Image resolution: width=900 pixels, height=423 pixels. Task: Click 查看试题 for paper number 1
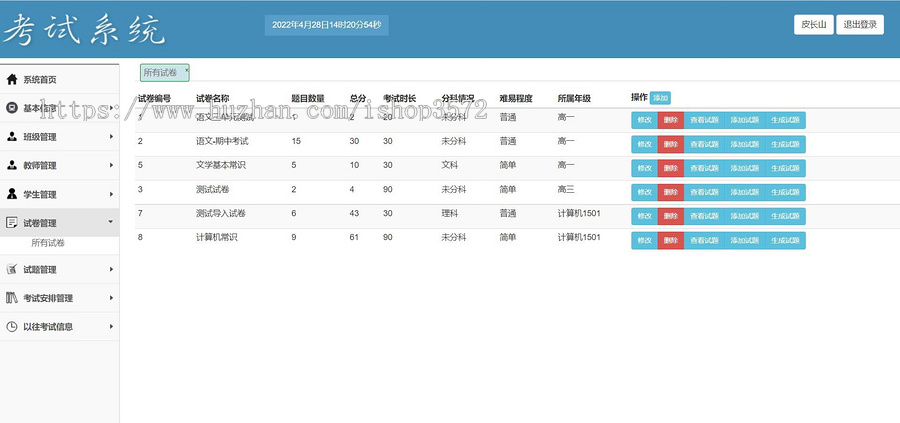(x=704, y=121)
